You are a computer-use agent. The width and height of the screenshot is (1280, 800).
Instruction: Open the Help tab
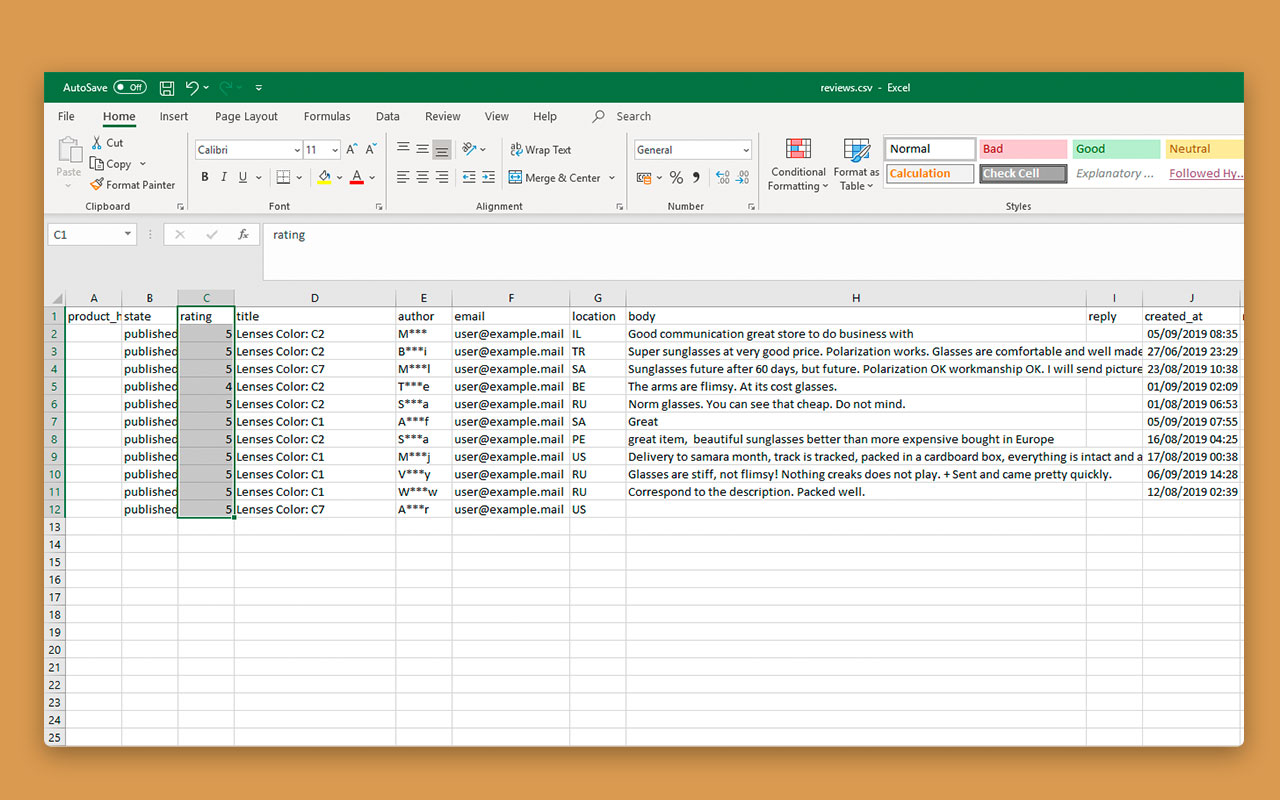click(545, 116)
